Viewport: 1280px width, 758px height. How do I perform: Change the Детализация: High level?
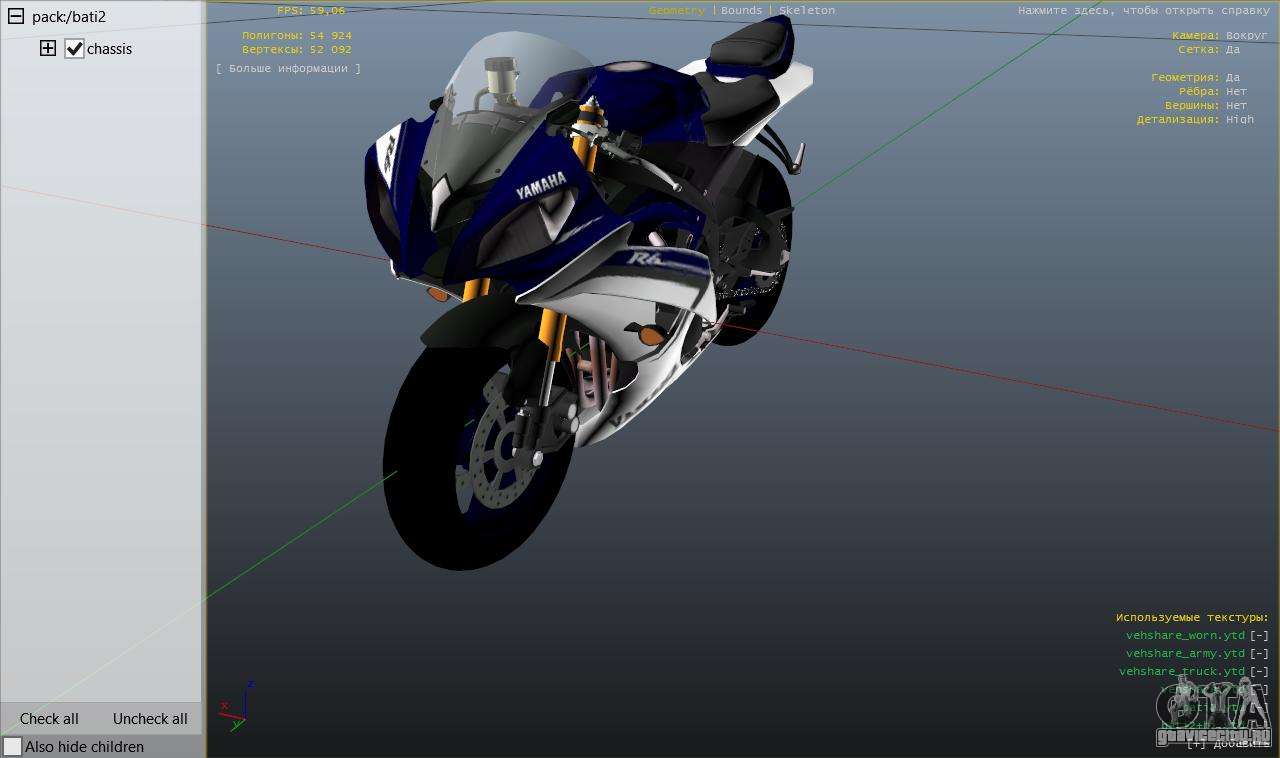pos(1195,119)
